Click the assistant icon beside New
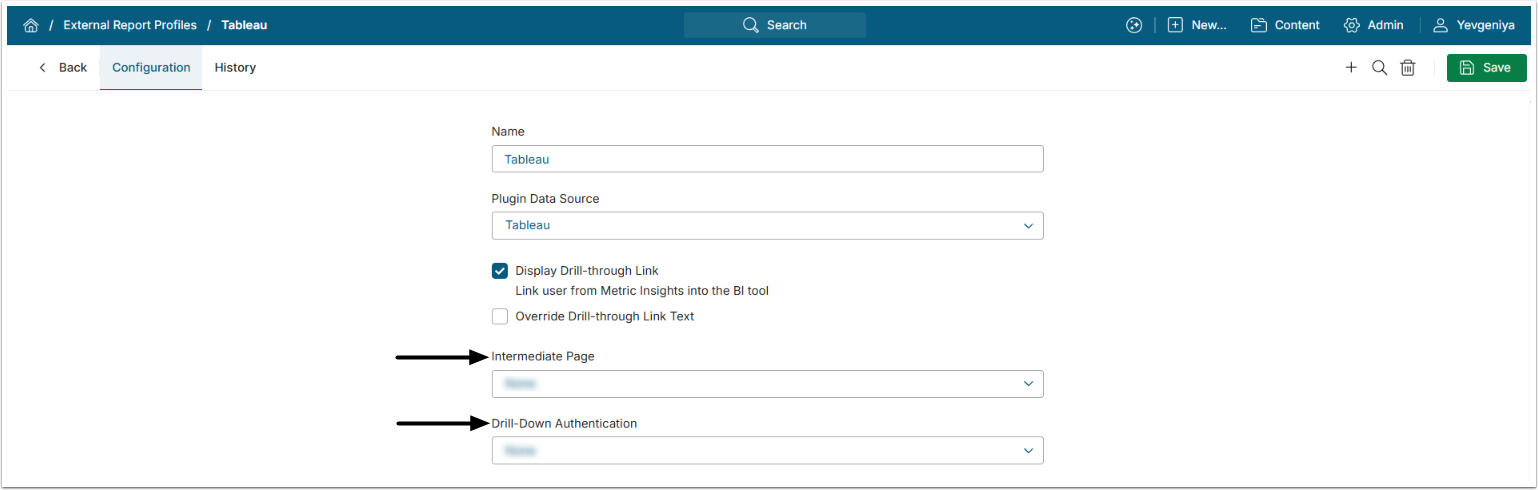 [x=1133, y=25]
